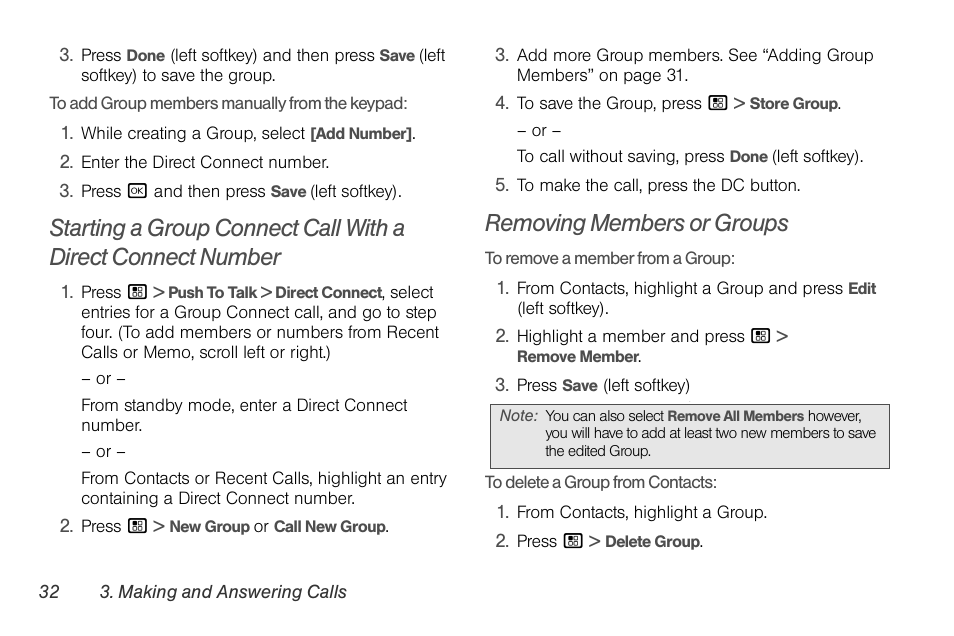Click the bold word 'Edit' in the Contacts step

click(862, 288)
